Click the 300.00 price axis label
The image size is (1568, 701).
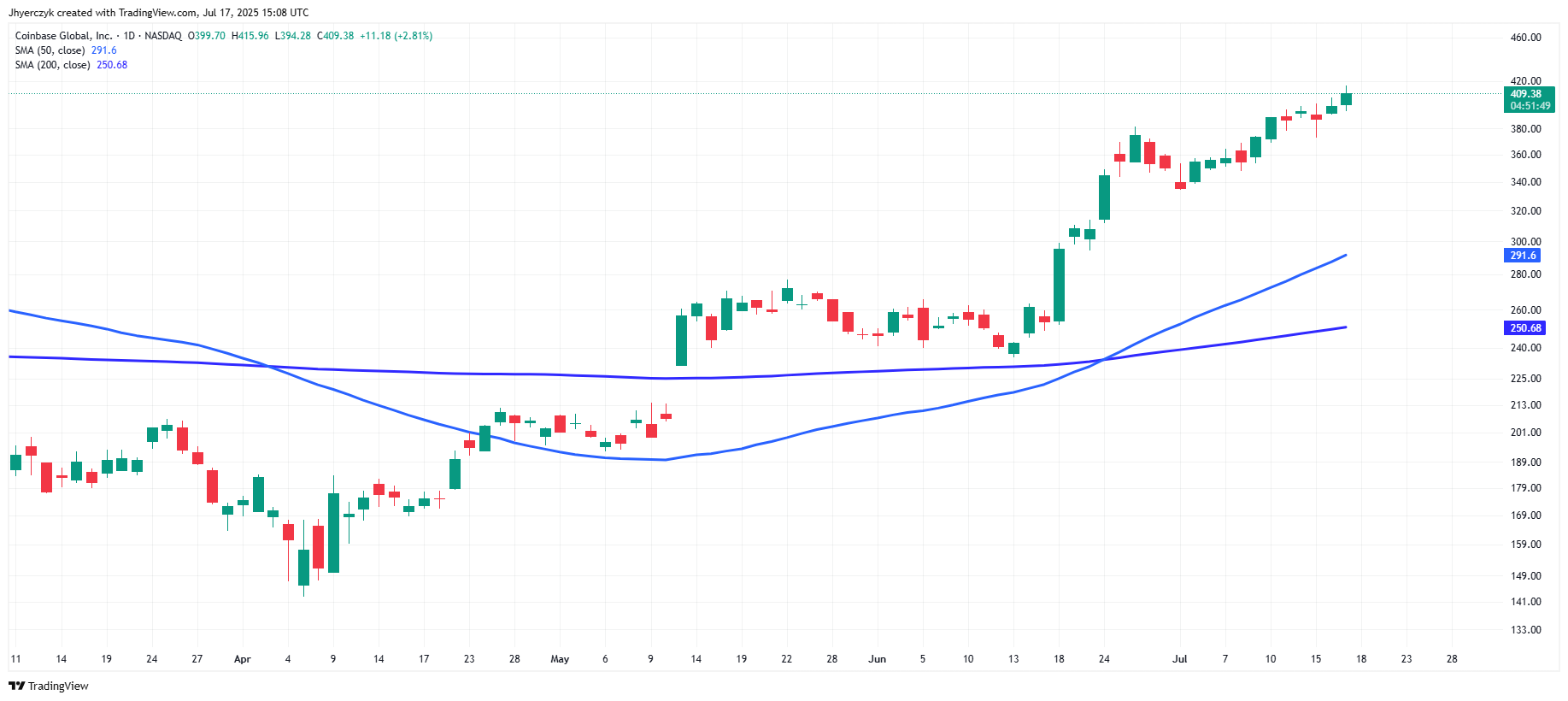tap(1525, 242)
